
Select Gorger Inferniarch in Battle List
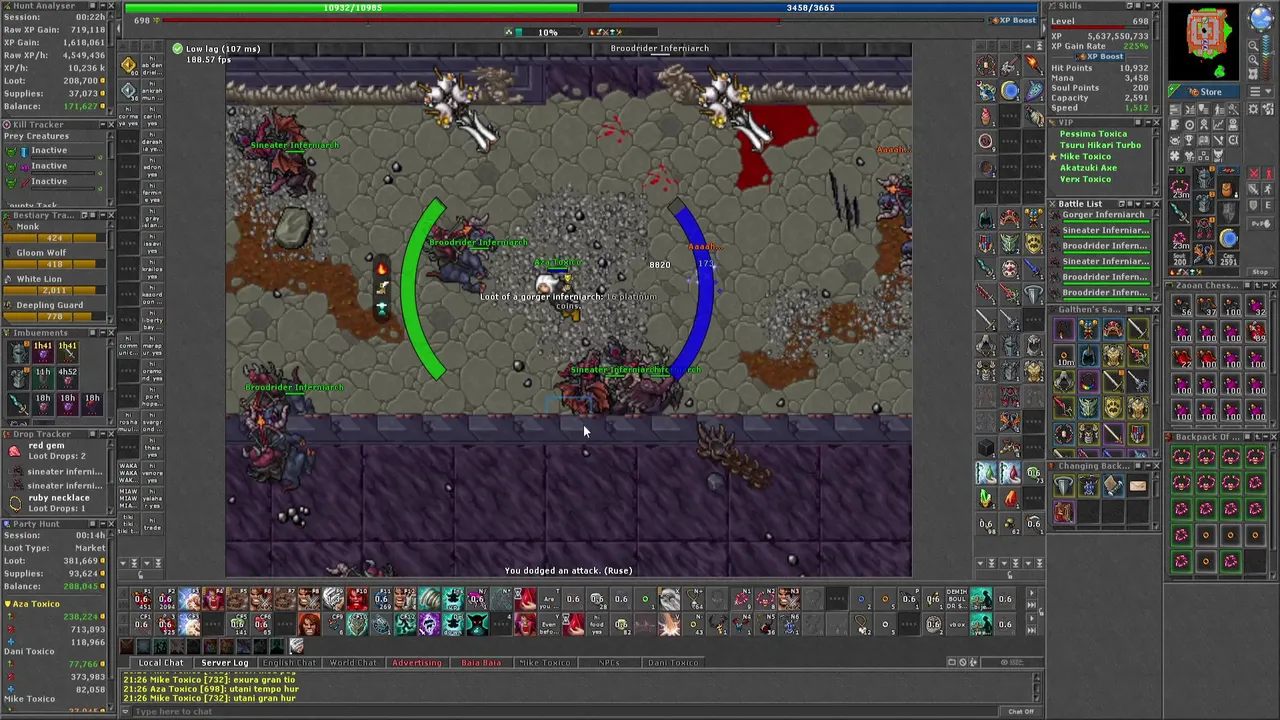pyautogui.click(x=1104, y=215)
